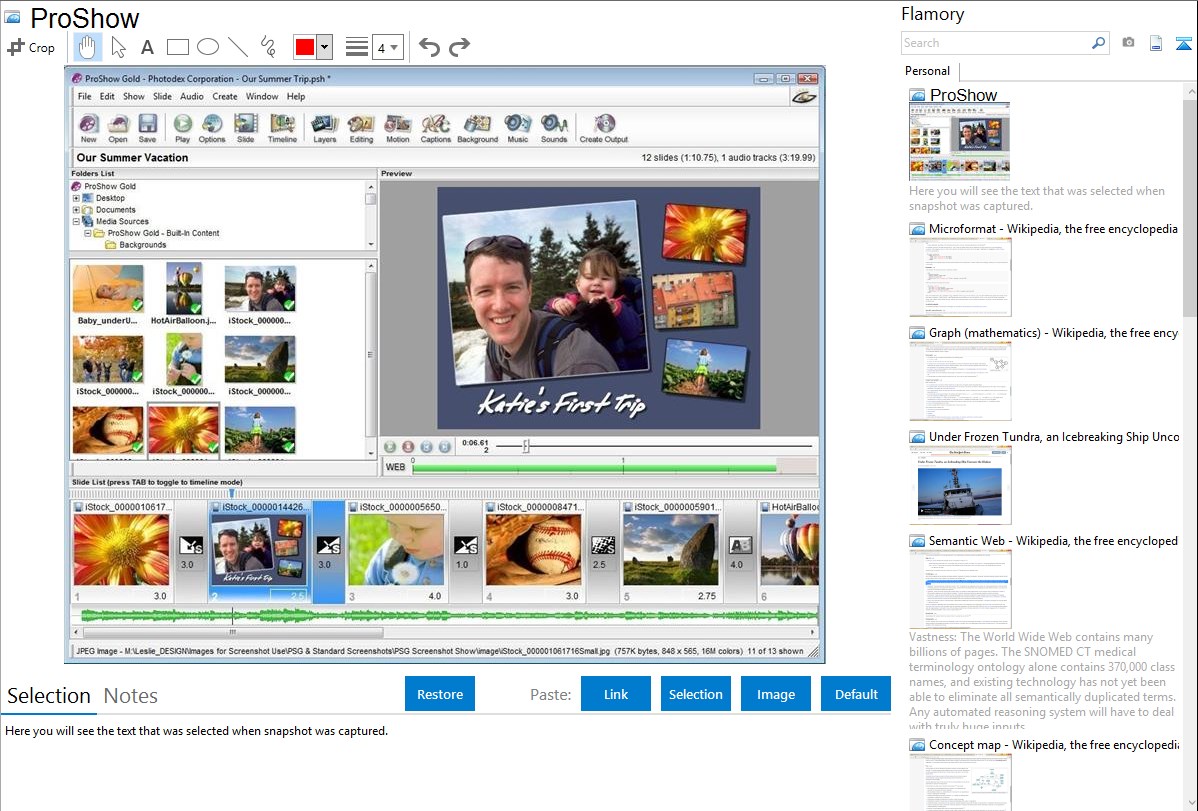Viewport: 1198px width, 811px height.
Task: Click the search magnifier icon
Action: click(x=1099, y=43)
